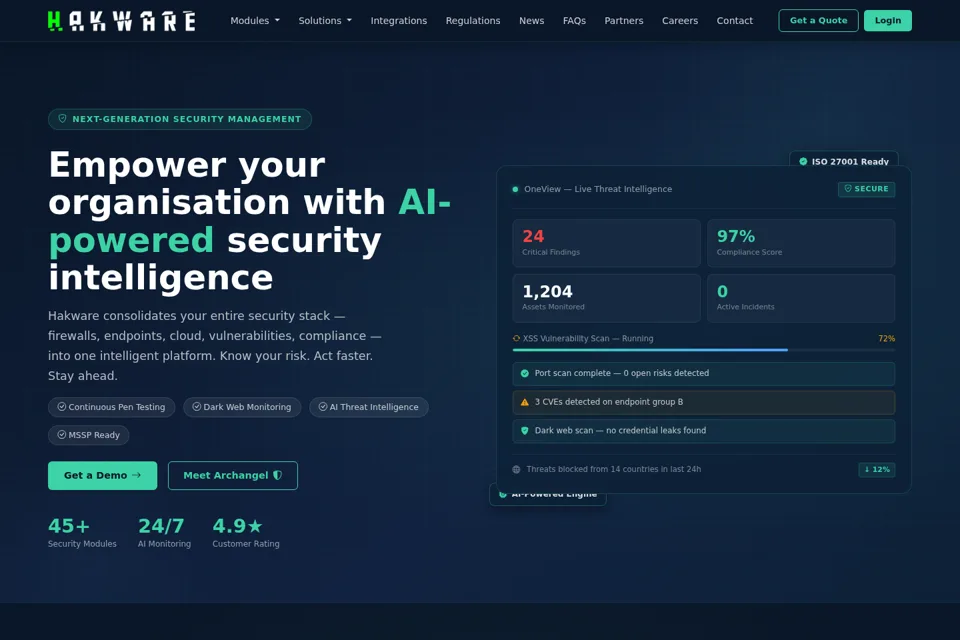
Task: Click the '24/7' AI Monitoring stat
Action: coord(161,526)
